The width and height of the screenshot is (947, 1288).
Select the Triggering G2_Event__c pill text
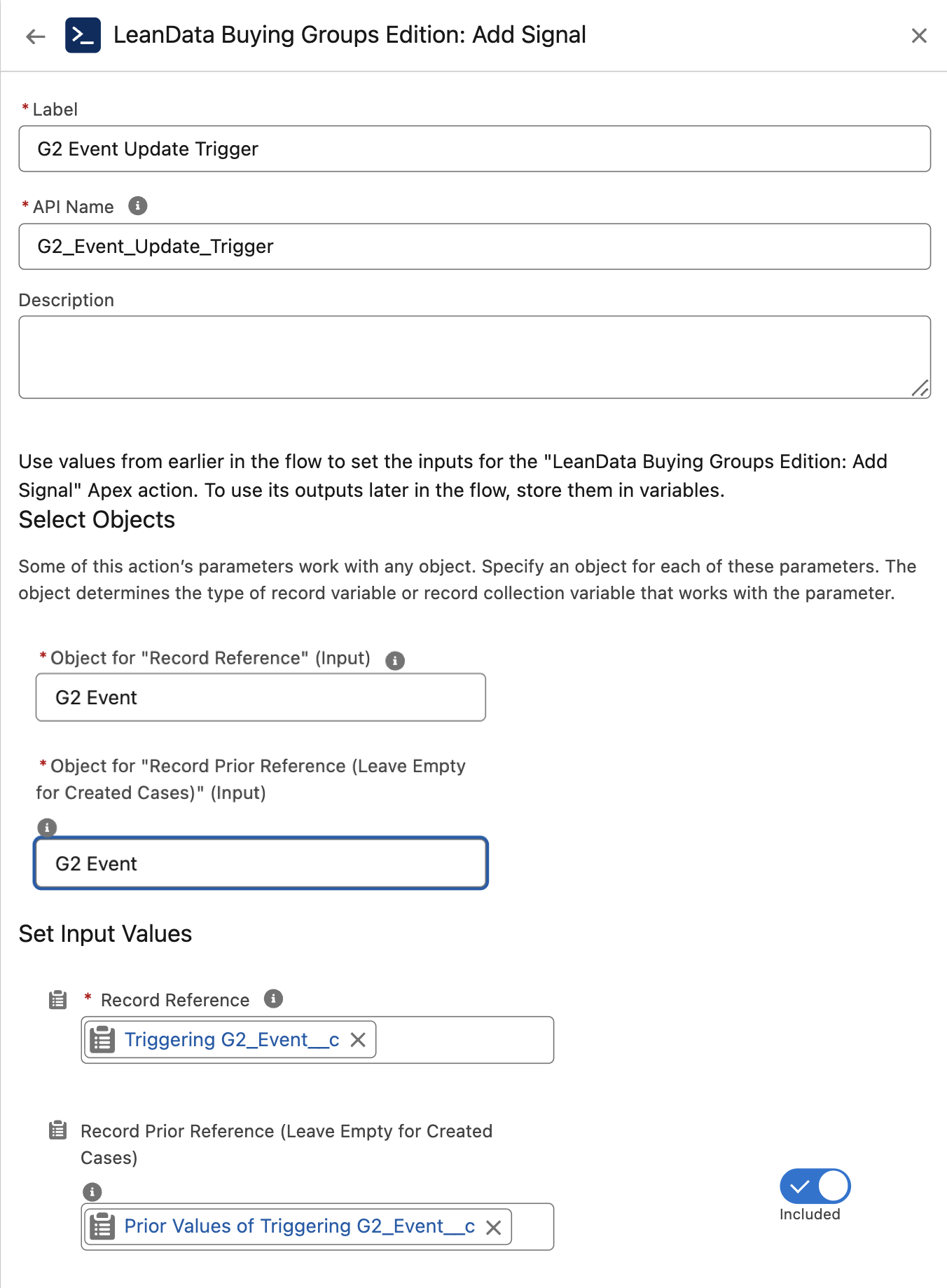click(231, 1040)
